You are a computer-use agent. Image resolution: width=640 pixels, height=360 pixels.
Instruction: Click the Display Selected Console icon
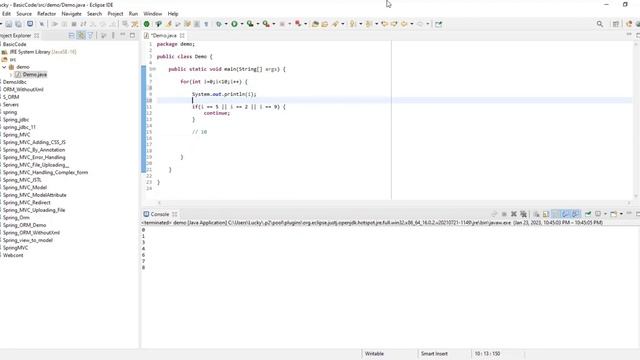pos(598,214)
